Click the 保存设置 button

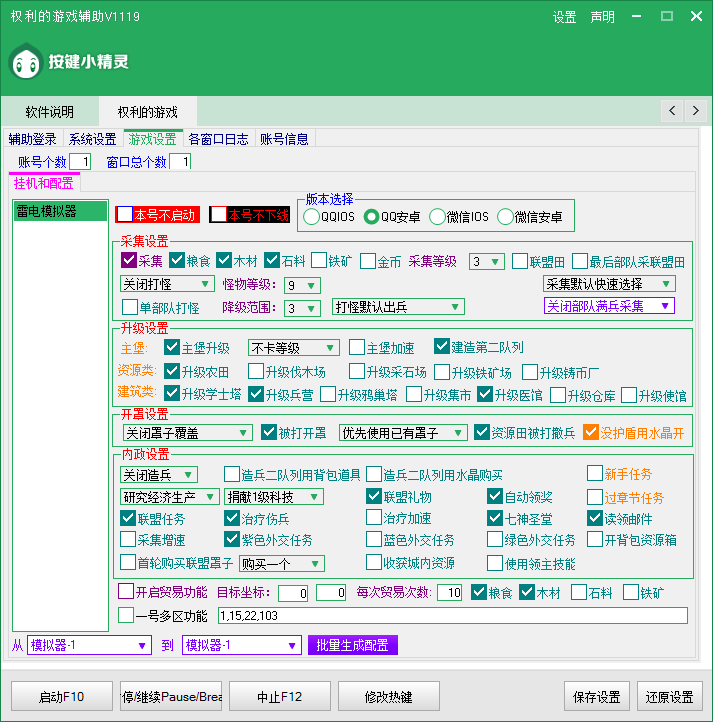click(x=597, y=696)
